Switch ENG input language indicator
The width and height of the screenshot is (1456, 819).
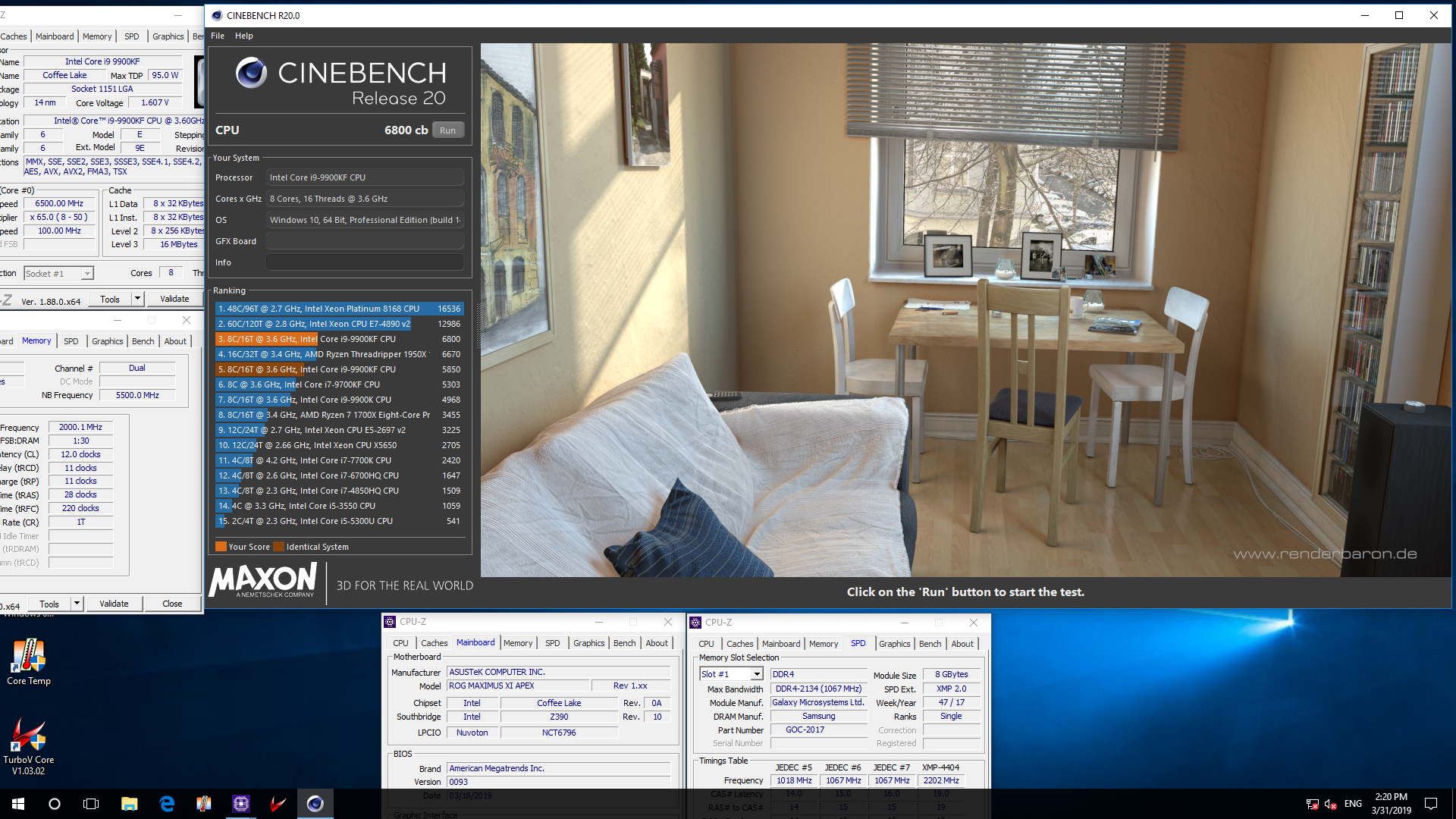(x=1353, y=804)
